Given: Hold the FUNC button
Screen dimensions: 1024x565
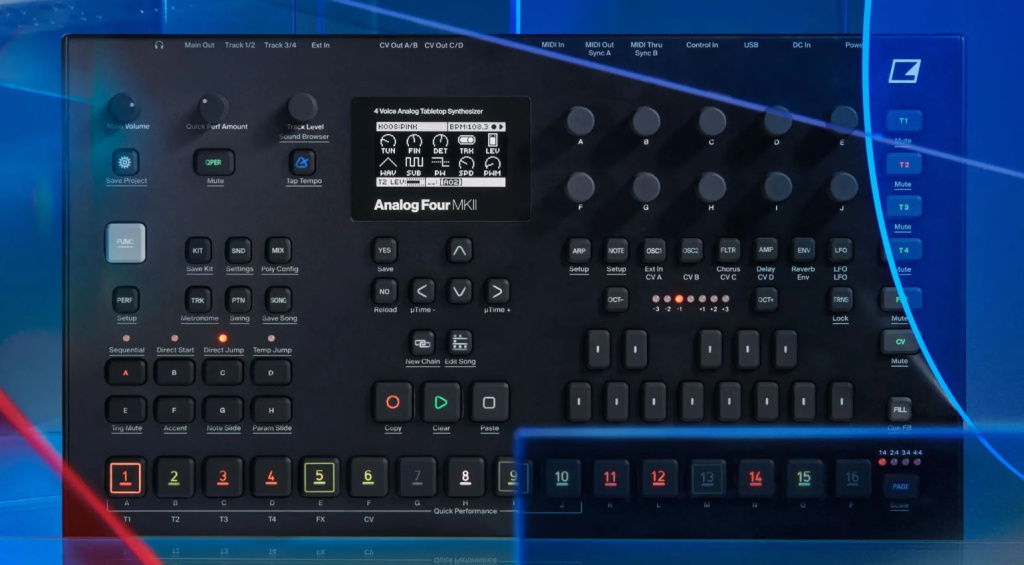Looking at the screenshot, I should (125, 242).
